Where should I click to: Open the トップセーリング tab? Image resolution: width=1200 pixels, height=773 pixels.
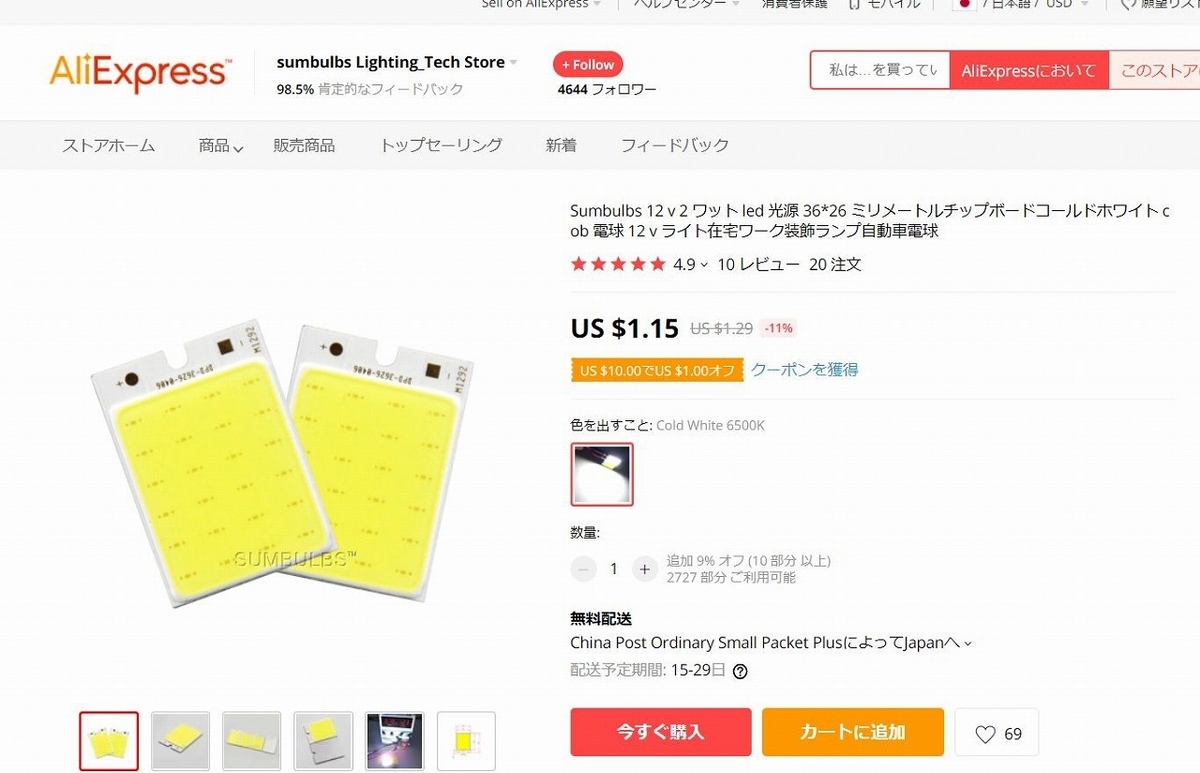[x=441, y=146]
